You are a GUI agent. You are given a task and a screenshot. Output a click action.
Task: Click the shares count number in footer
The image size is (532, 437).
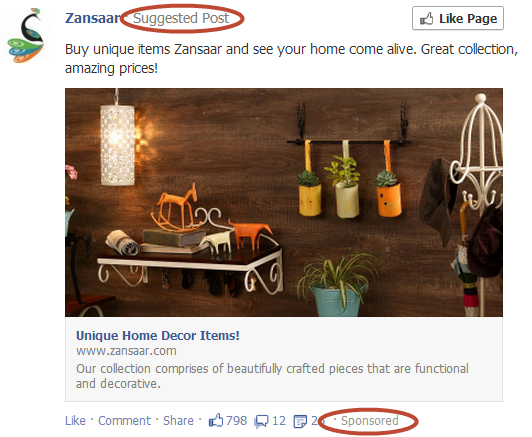pyautogui.click(x=317, y=421)
